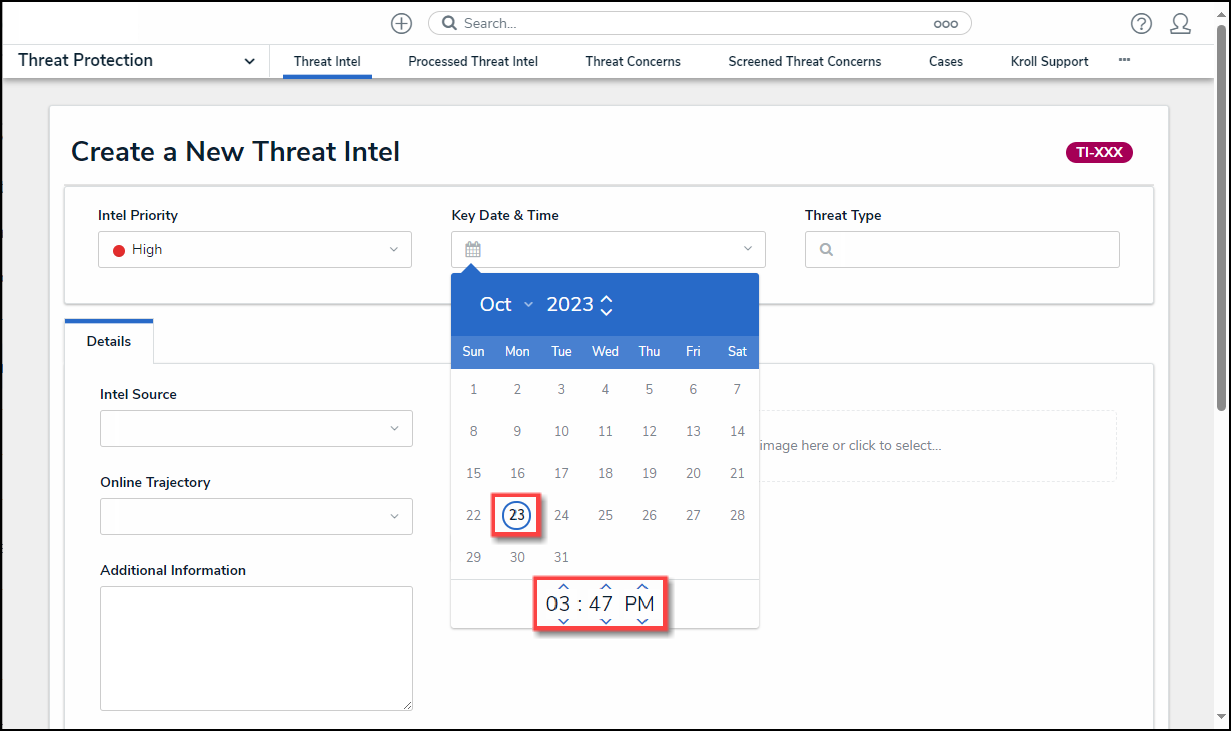Viewport: 1231px width, 731px height.
Task: Decrease the minutes with down arrow
Action: click(x=605, y=622)
